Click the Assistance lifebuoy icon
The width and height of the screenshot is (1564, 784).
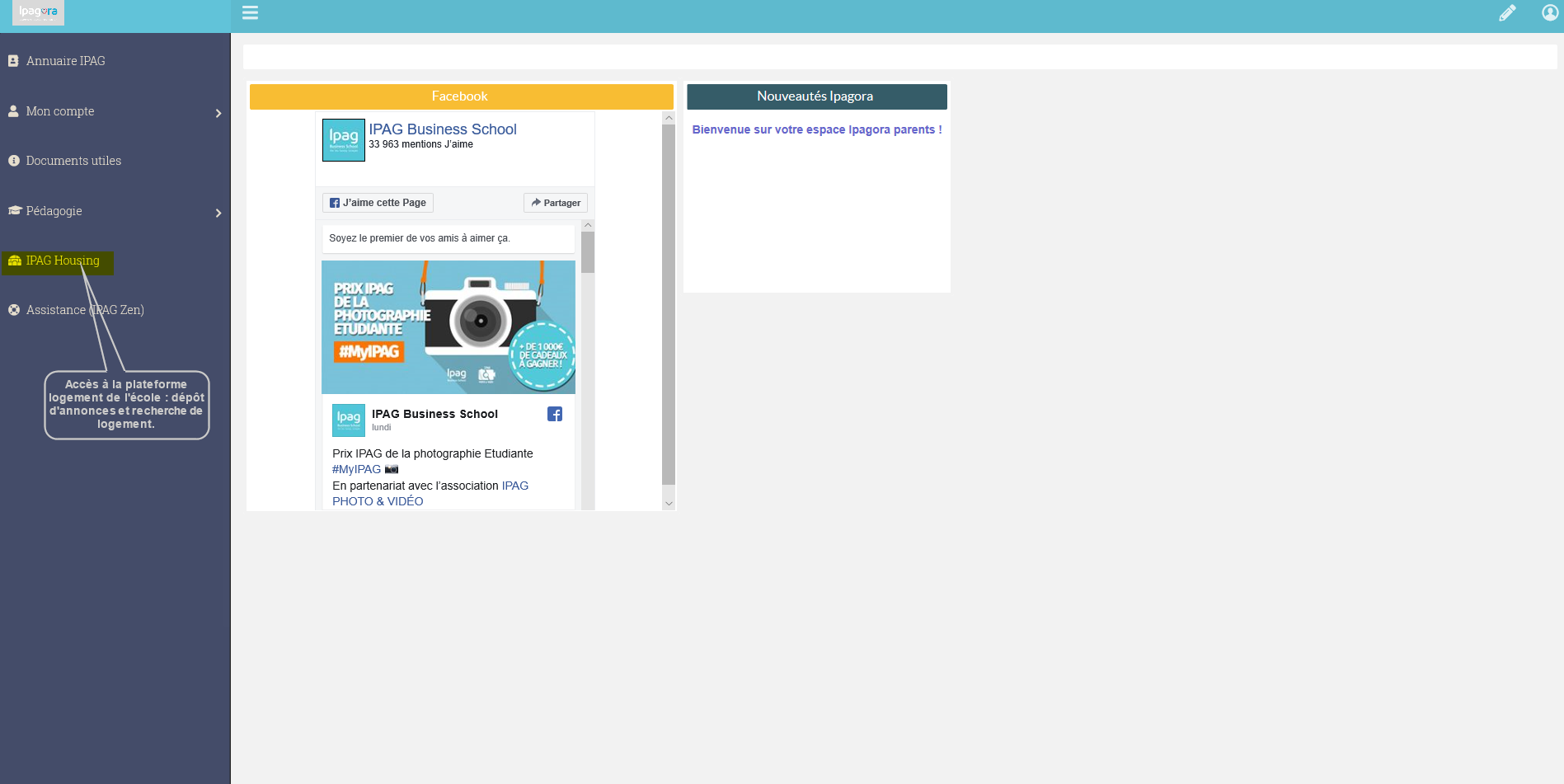[14, 310]
